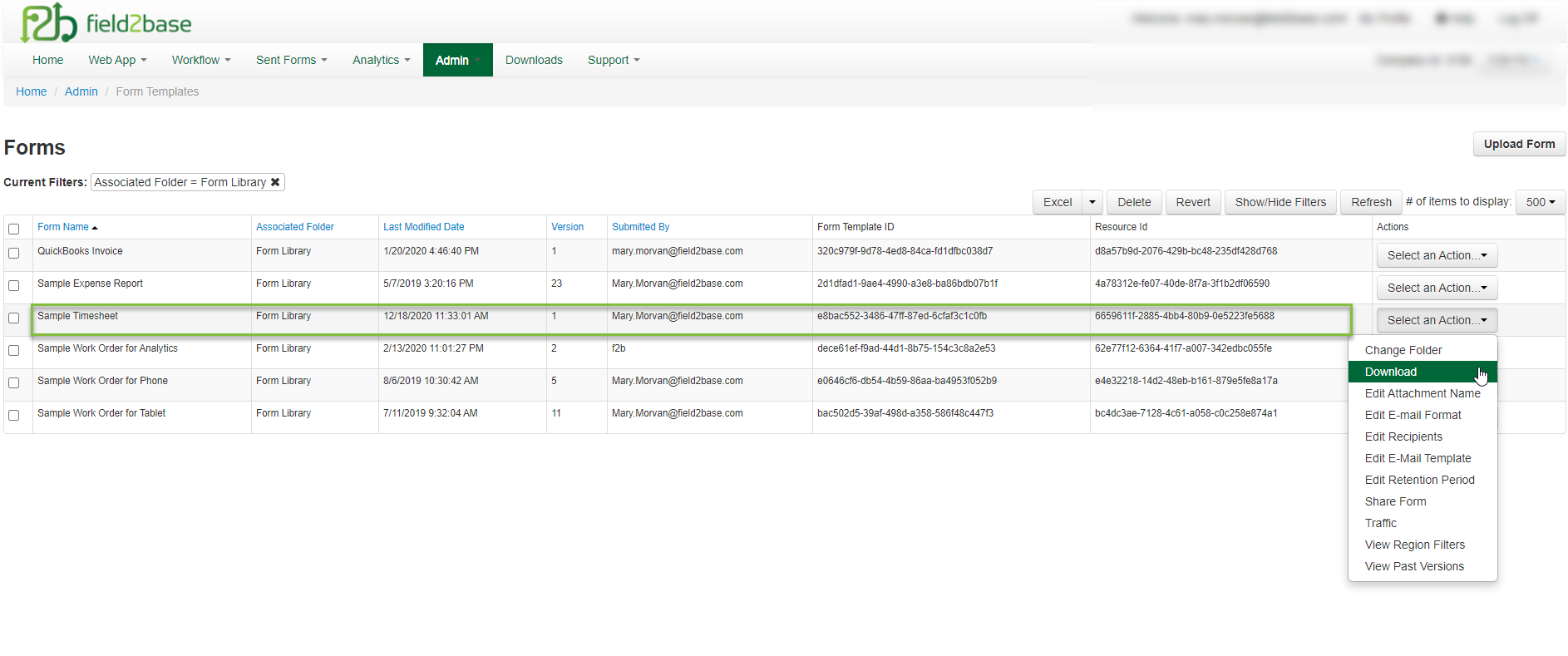Select Edit Retention Period menu entry

(x=1419, y=480)
